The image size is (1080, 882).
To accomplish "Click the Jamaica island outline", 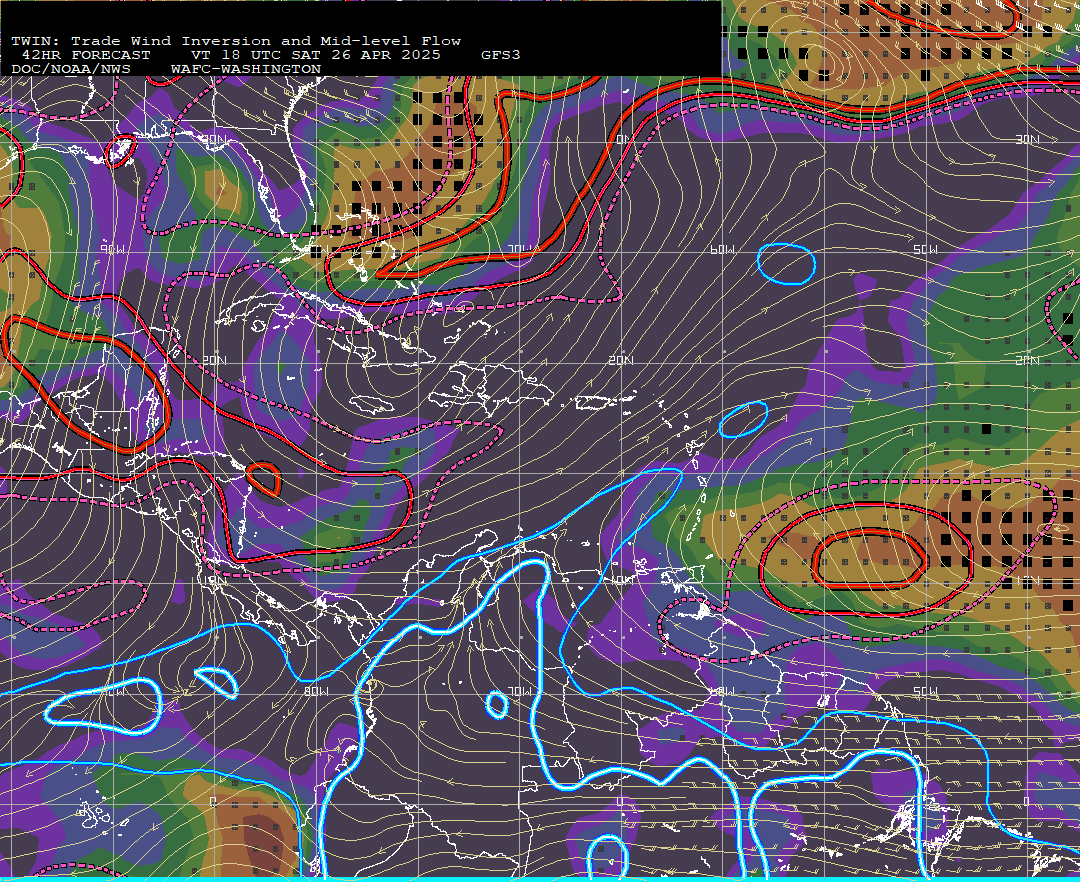I will (371, 405).
